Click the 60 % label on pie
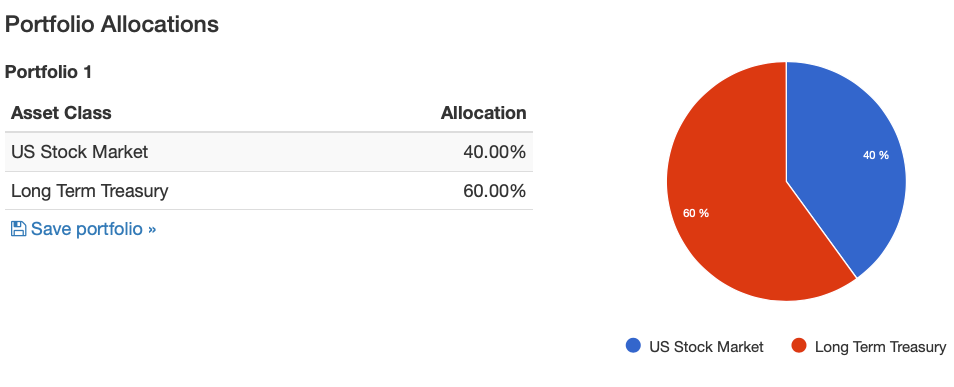 (x=695, y=213)
